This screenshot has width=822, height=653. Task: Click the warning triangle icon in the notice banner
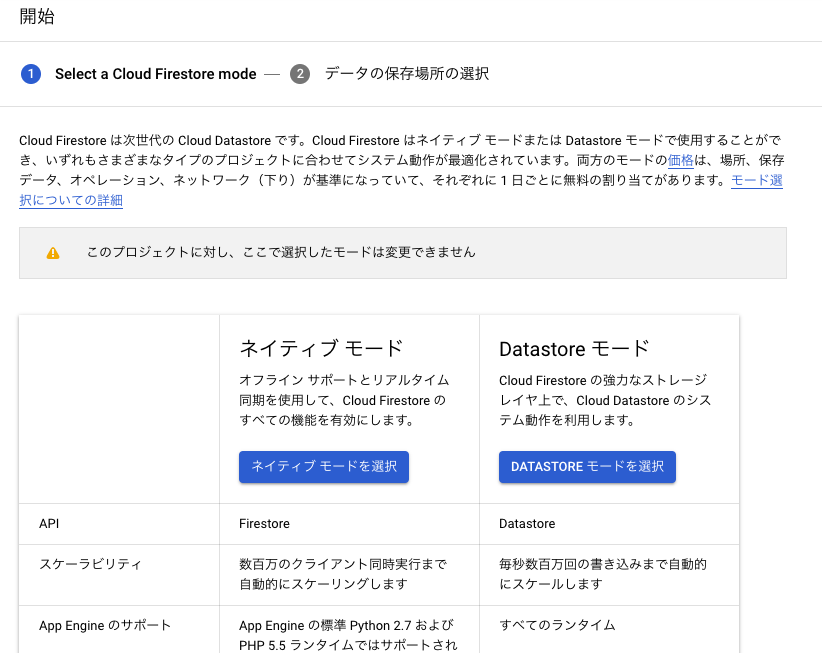click(x=51, y=253)
